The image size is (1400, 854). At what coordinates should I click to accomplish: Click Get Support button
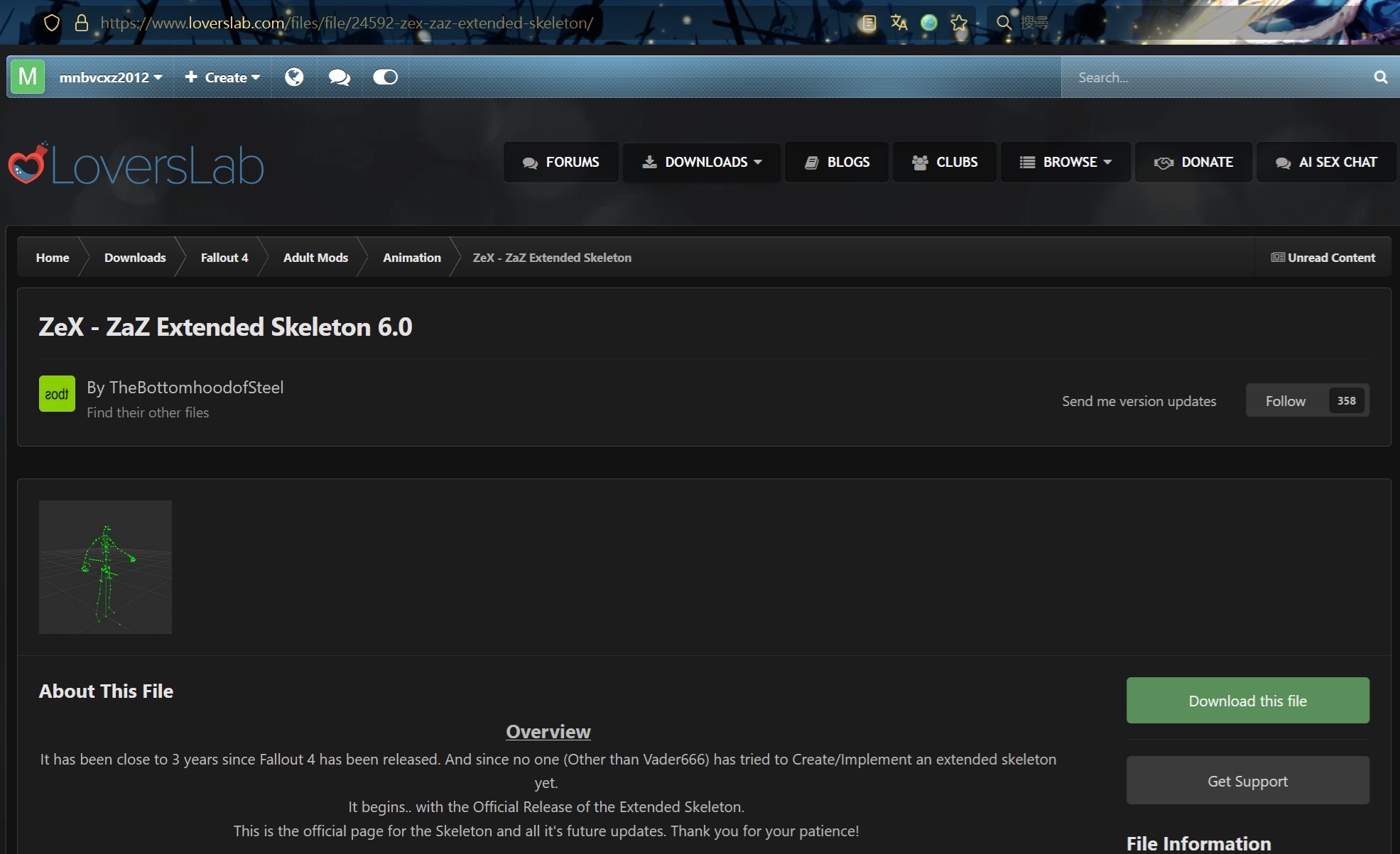[x=1247, y=781]
